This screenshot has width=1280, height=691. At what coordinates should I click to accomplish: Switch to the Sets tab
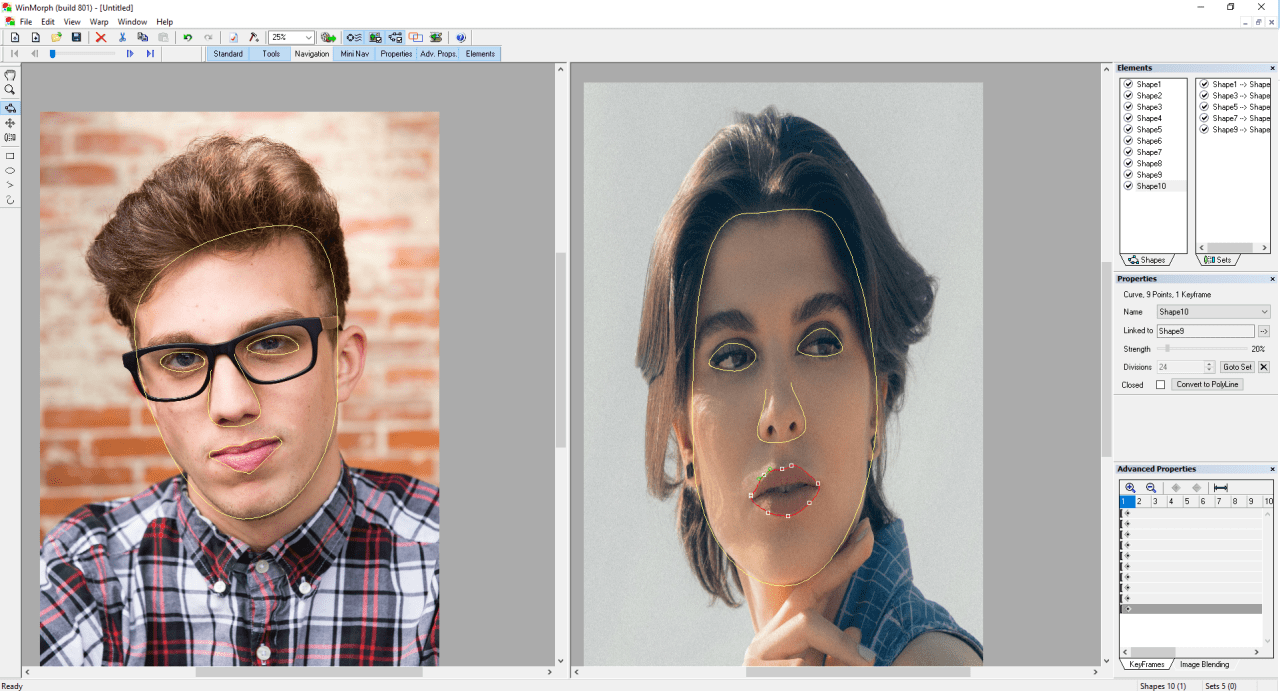(x=1217, y=260)
